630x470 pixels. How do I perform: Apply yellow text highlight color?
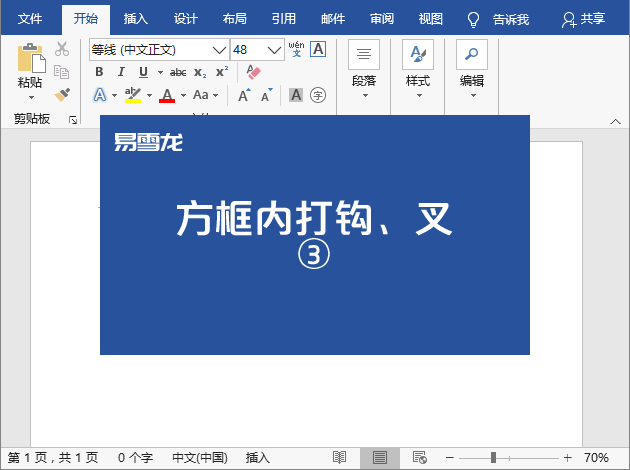pos(133,95)
